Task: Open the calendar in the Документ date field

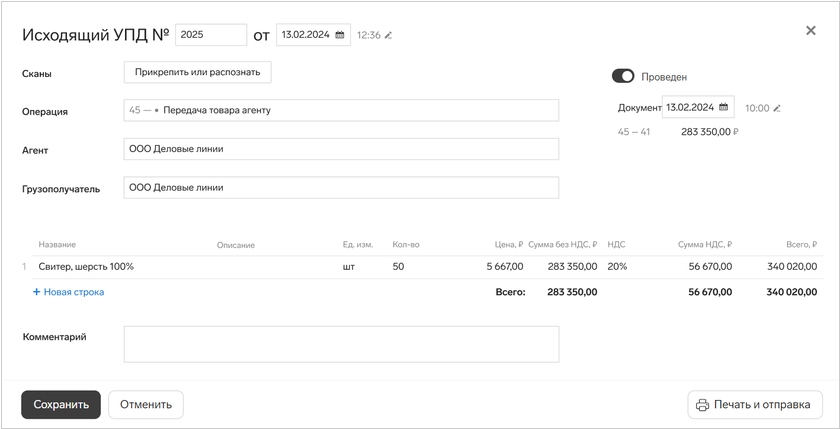Action: (723, 108)
